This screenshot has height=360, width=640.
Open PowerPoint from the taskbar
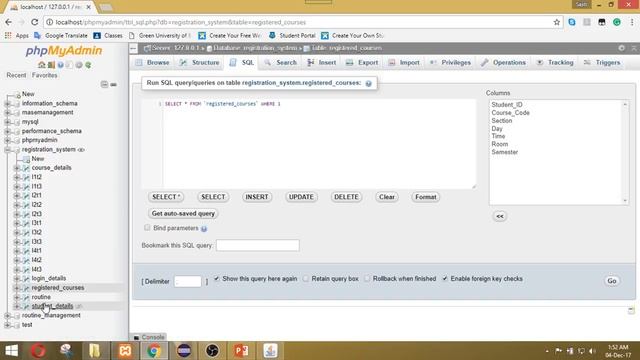tap(241, 351)
